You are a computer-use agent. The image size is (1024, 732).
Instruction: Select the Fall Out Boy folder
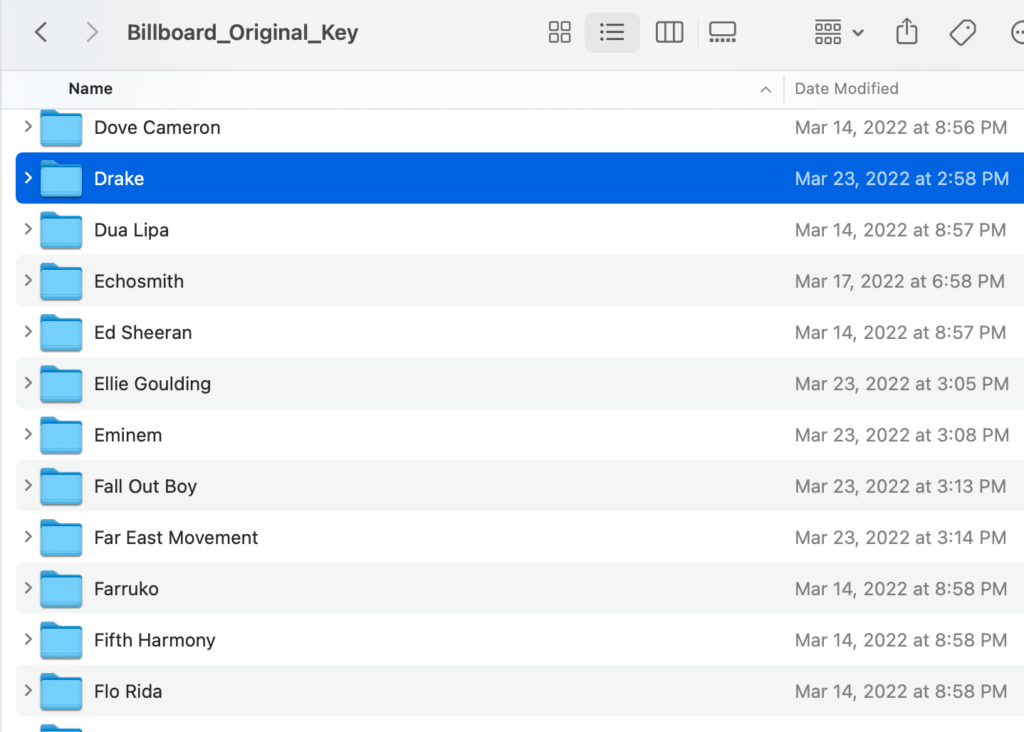[145, 486]
